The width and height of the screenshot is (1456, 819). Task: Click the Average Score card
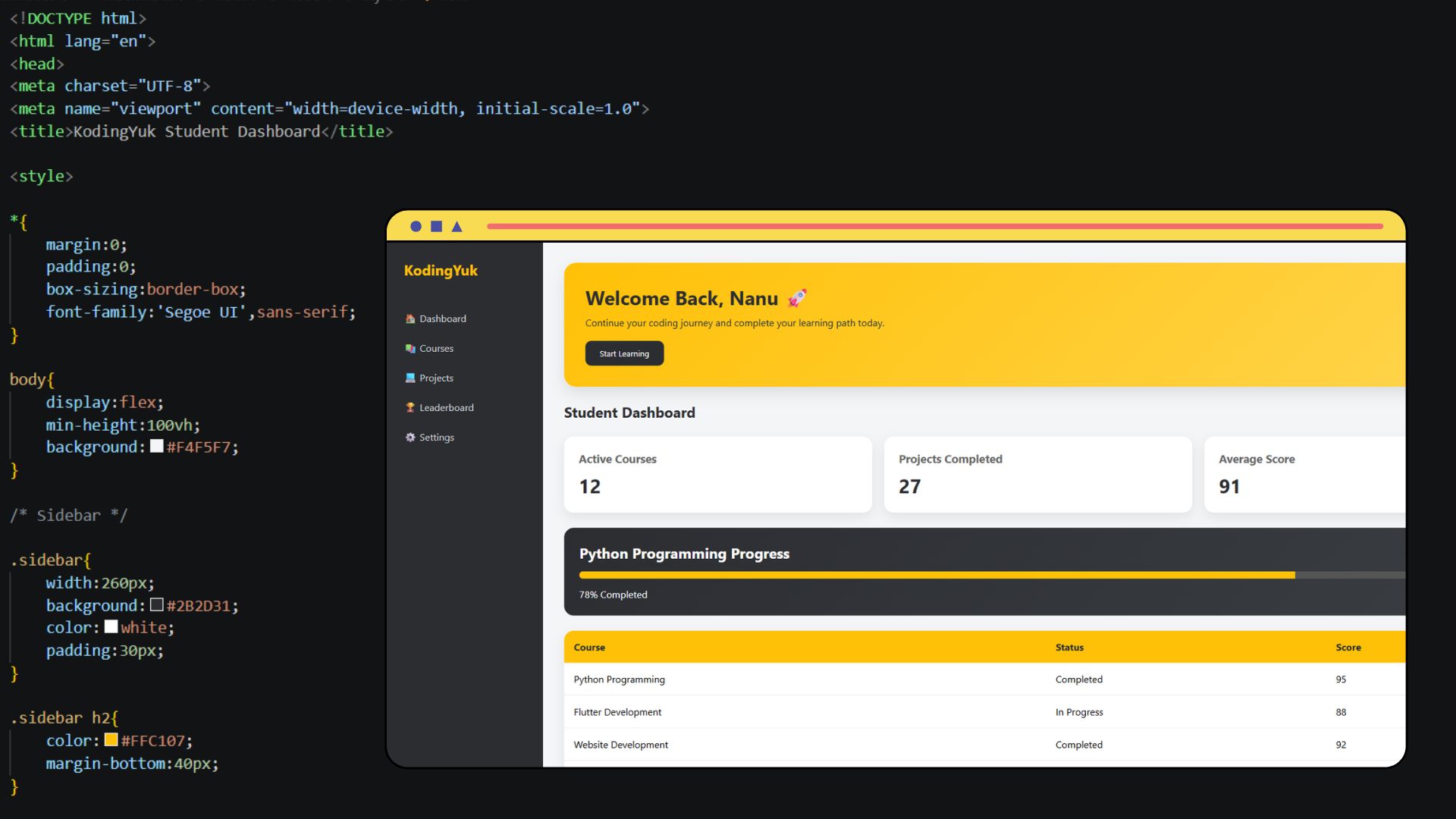[1304, 474]
